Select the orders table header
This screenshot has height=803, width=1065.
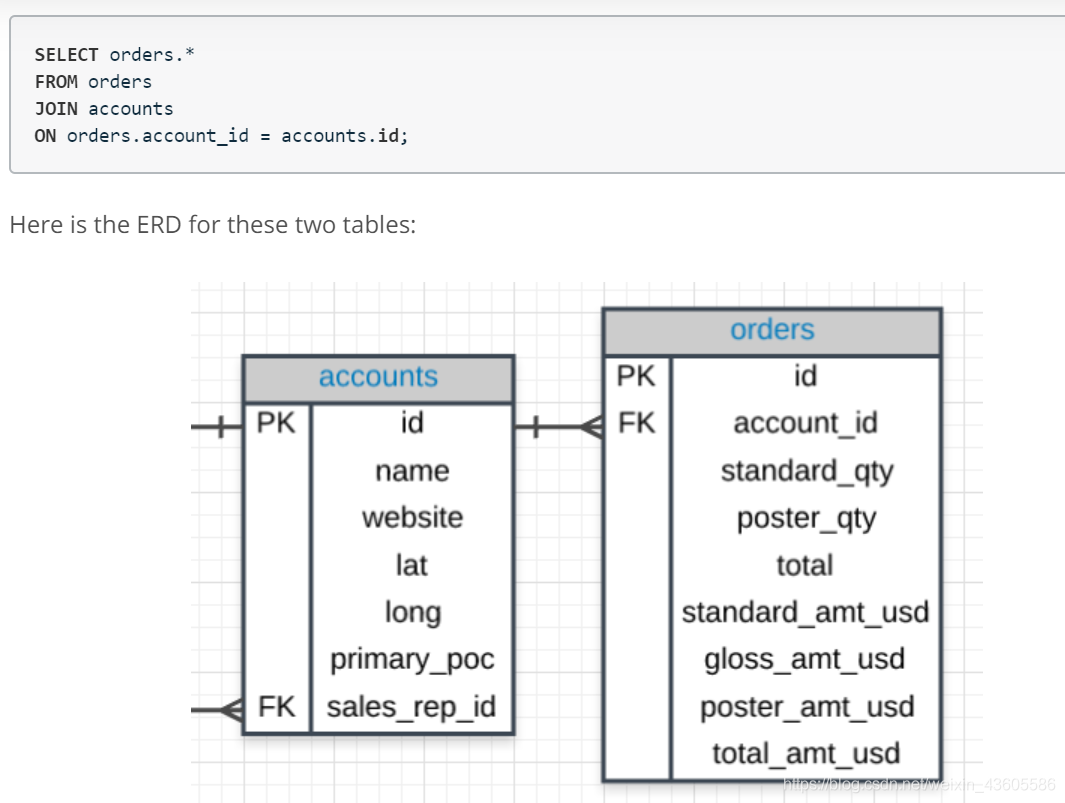[772, 330]
